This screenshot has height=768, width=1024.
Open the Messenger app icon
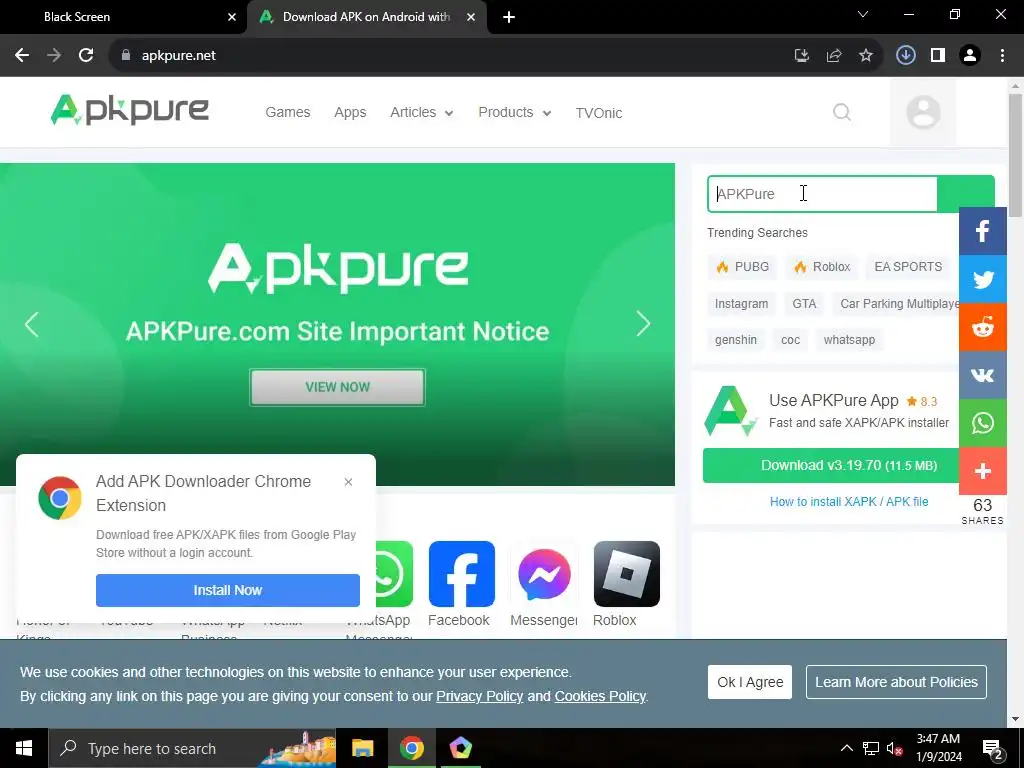pos(544,574)
